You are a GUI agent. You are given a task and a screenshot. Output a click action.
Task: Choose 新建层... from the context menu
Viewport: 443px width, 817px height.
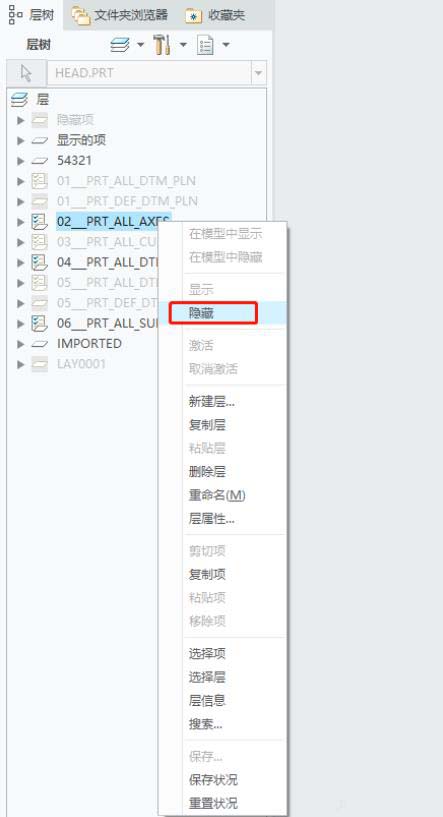(x=212, y=402)
